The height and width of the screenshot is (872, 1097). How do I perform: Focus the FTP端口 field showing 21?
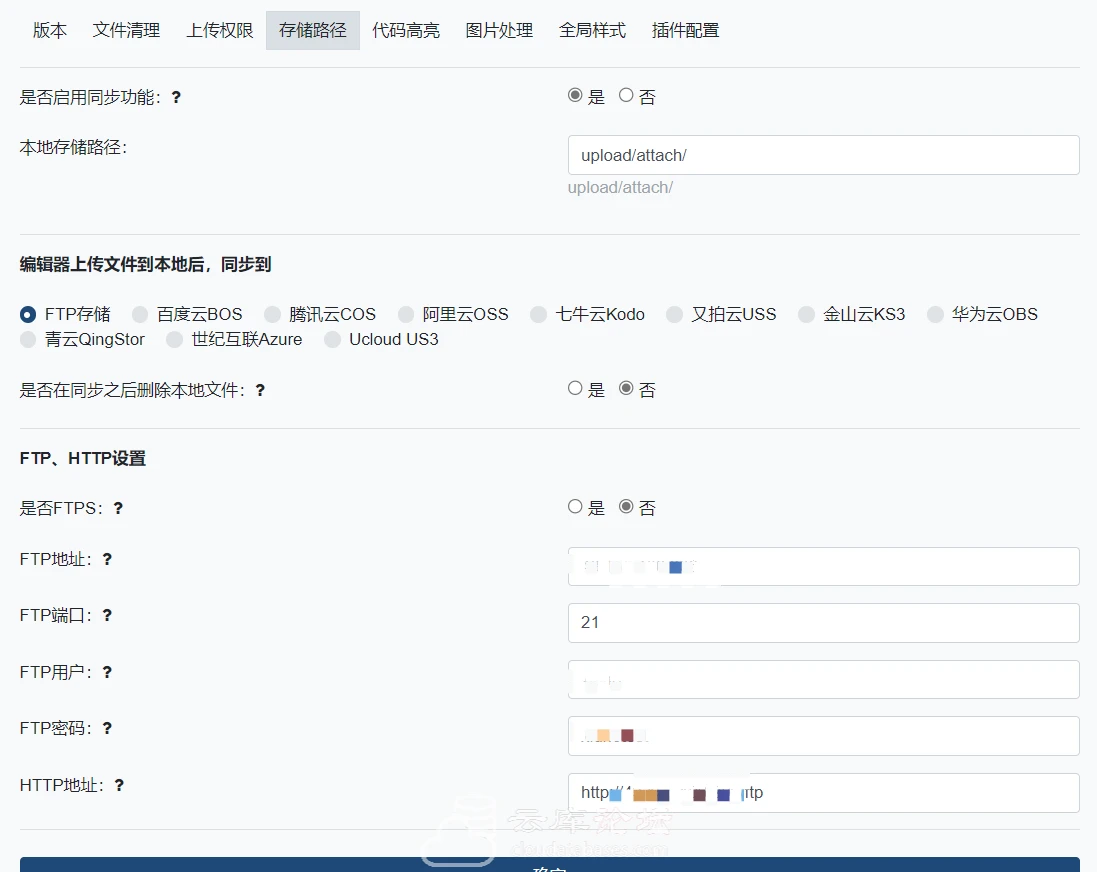point(823,623)
